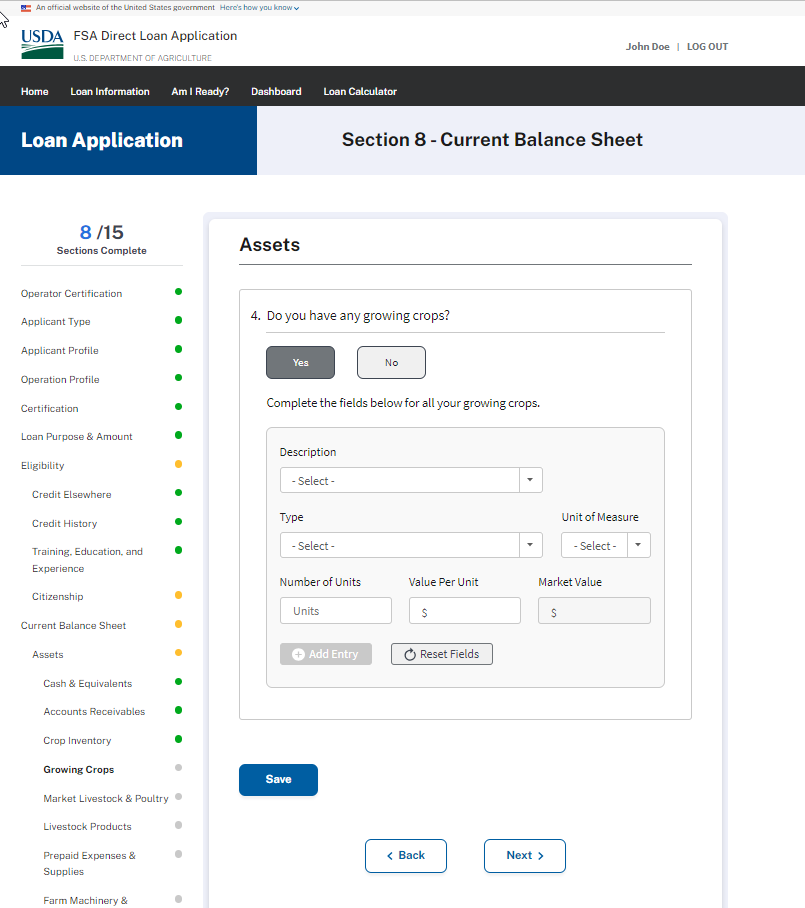Focus the Value Per Unit field
Screen dimensions: 805x908
click(x=464, y=611)
